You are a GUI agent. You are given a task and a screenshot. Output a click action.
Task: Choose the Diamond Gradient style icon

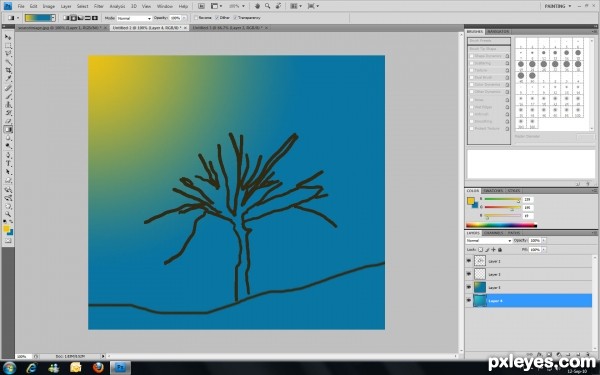click(95, 18)
